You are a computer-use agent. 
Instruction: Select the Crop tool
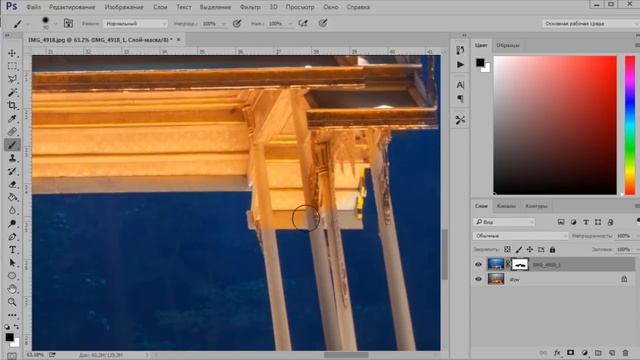(x=12, y=105)
